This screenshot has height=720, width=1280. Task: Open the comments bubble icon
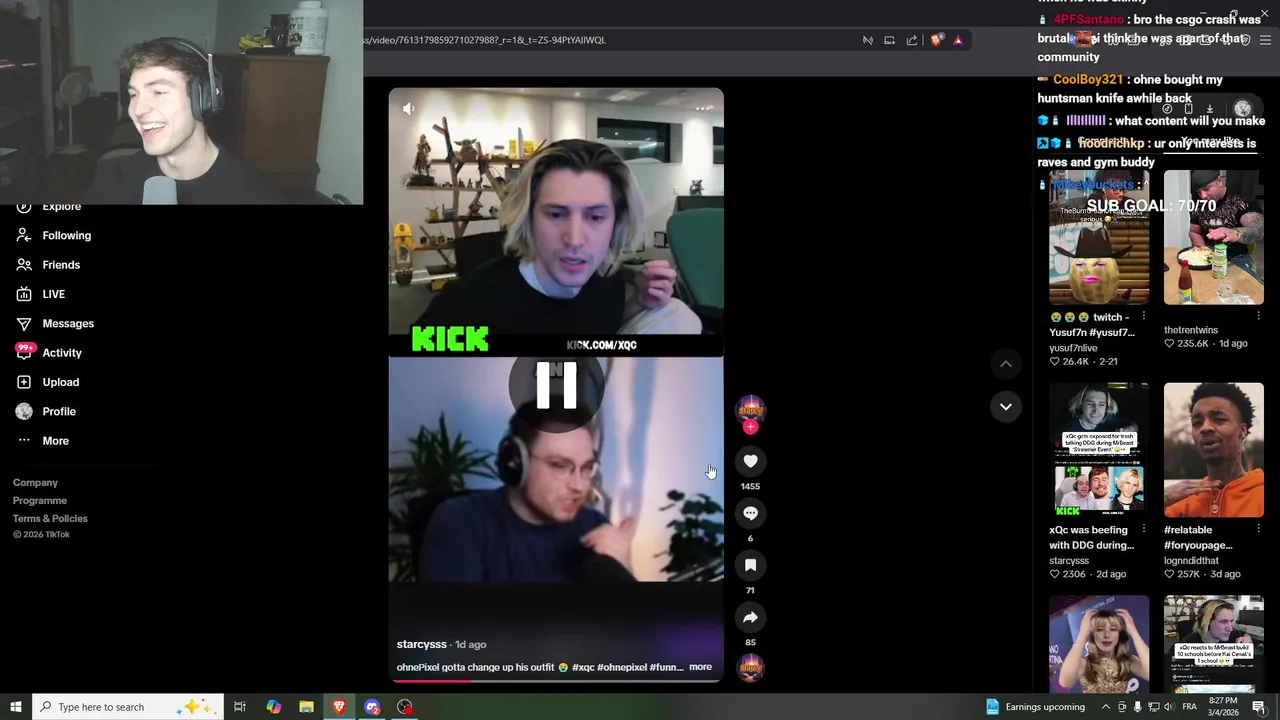[750, 513]
